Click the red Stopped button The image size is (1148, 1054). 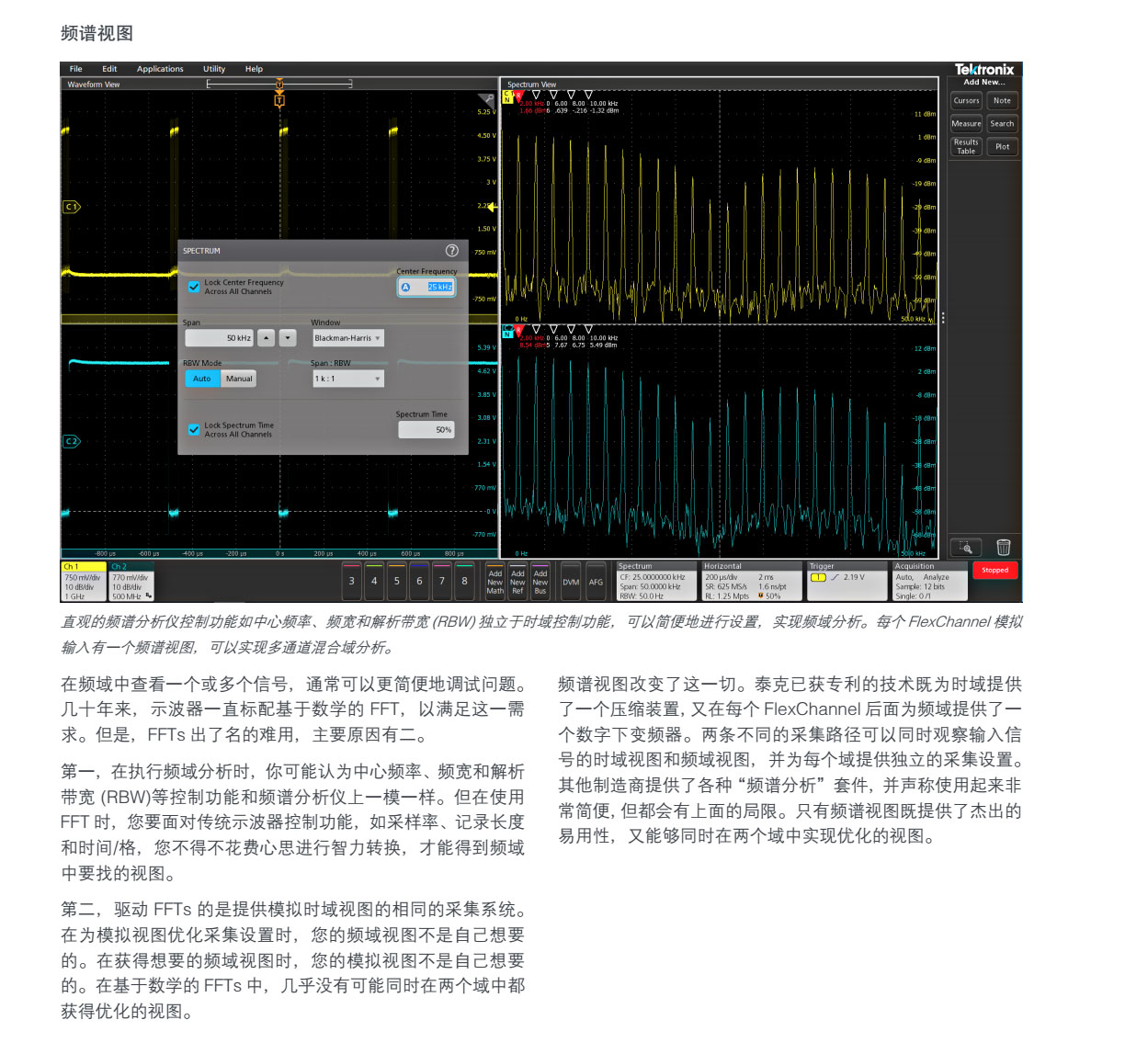click(995, 571)
